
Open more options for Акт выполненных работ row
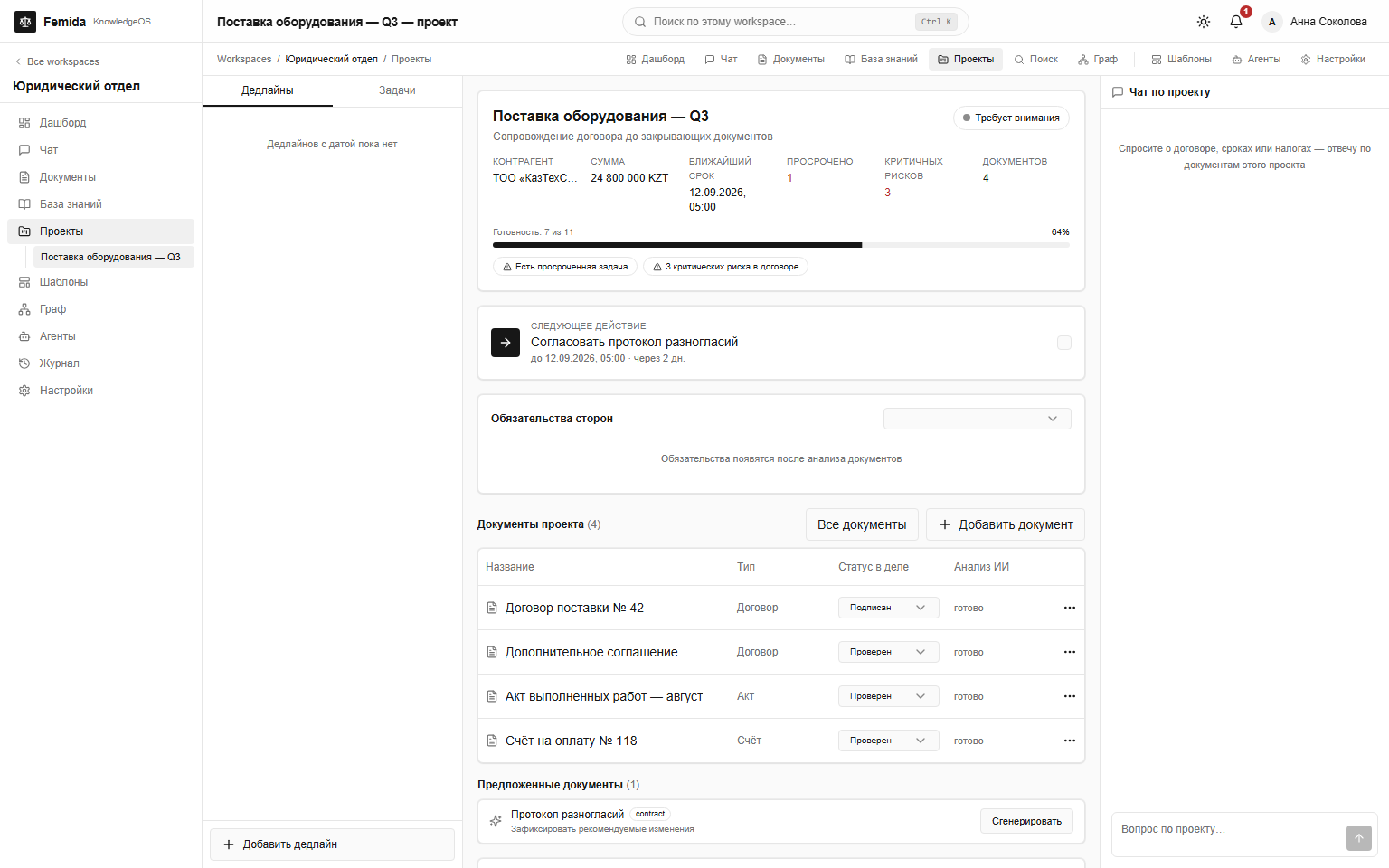1070,696
